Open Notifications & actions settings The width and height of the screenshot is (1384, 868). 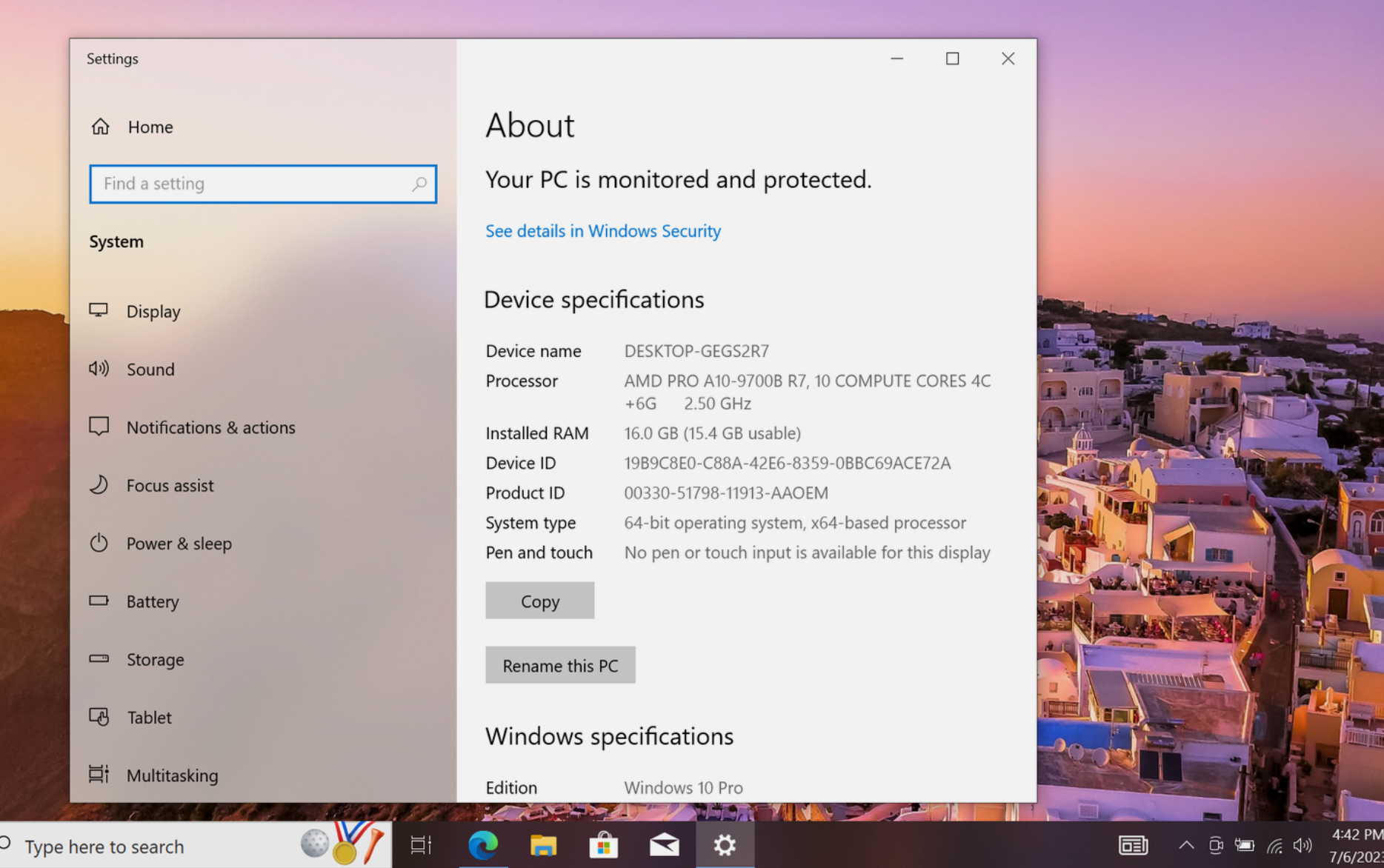pyautogui.click(x=210, y=427)
